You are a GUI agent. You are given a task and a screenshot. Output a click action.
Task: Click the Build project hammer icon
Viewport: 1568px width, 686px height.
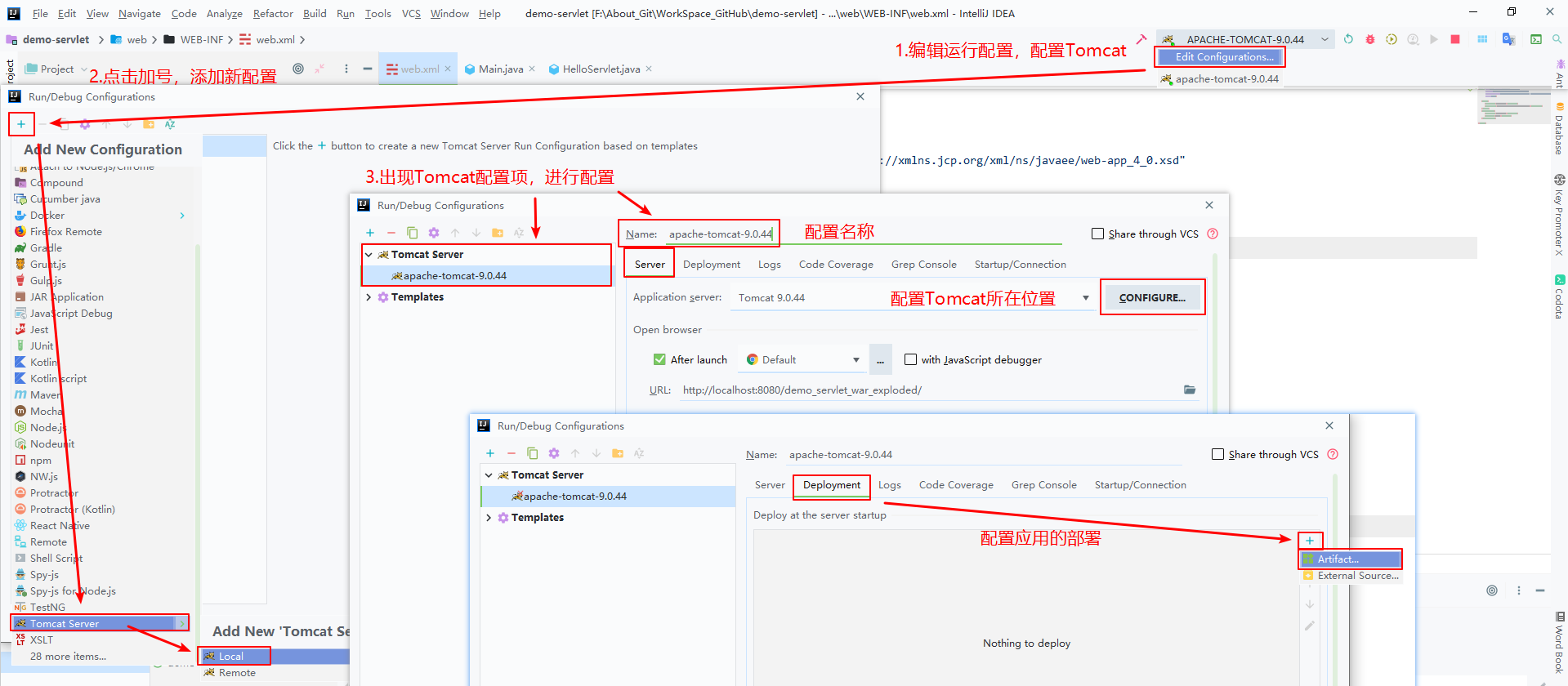click(x=1141, y=39)
